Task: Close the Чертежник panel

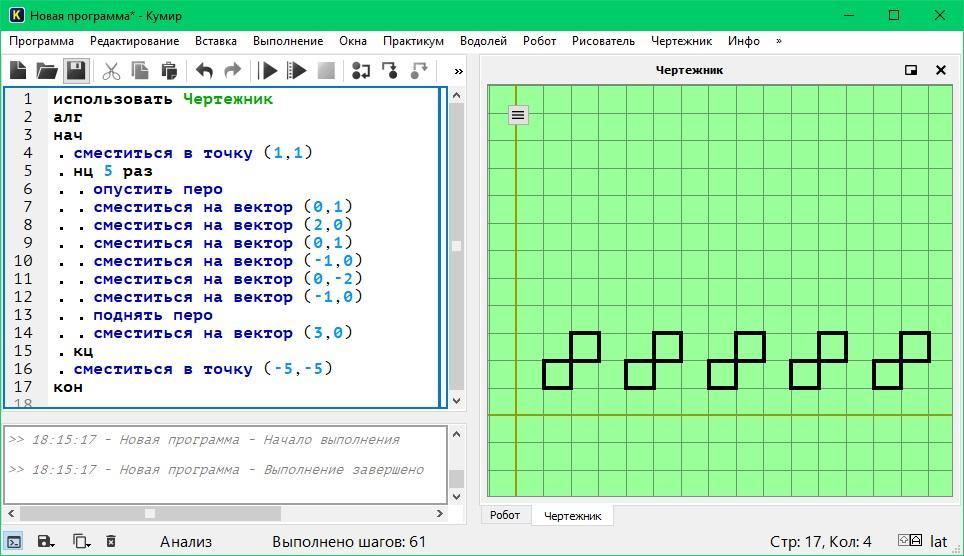Action: [940, 70]
